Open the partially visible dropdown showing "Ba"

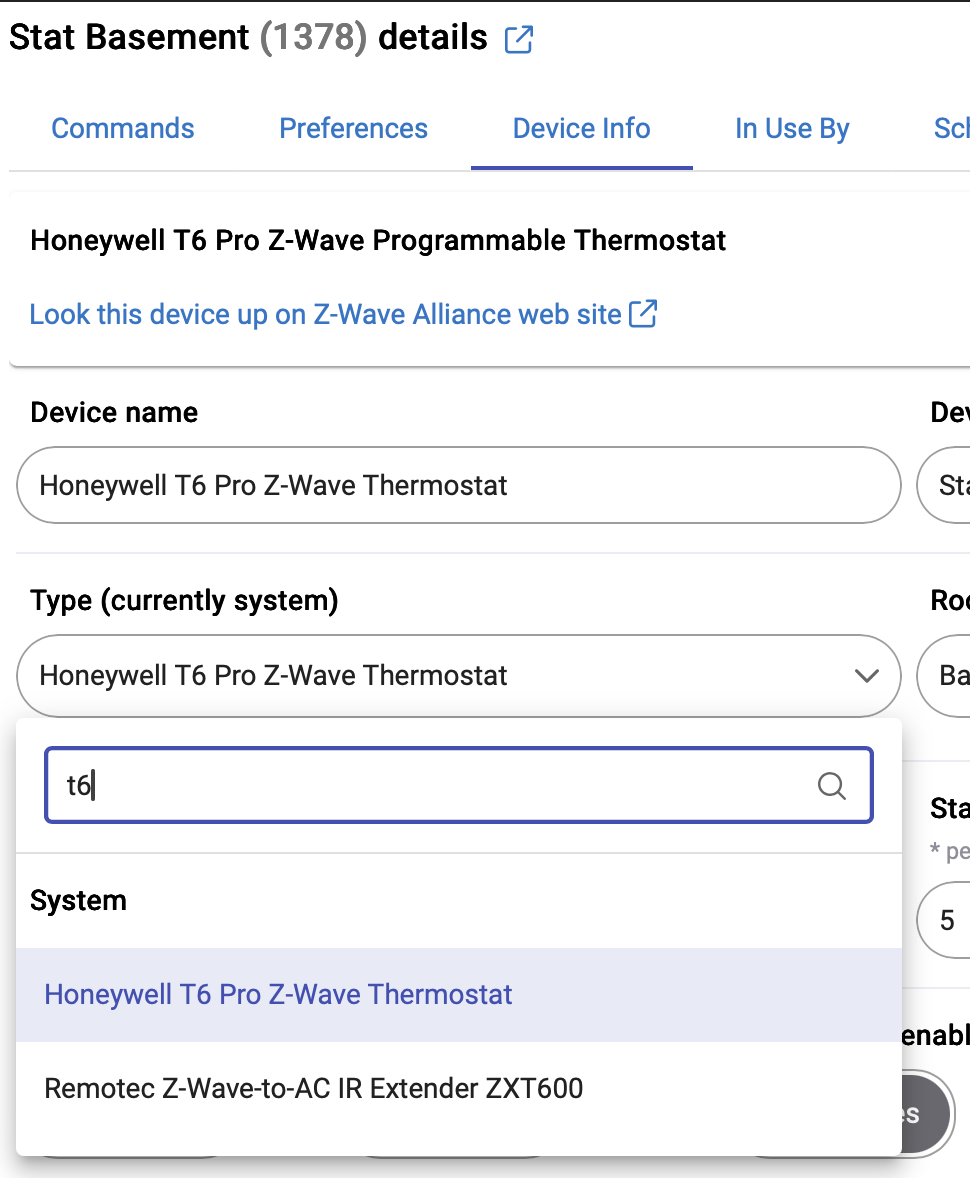pyautogui.click(x=945, y=676)
